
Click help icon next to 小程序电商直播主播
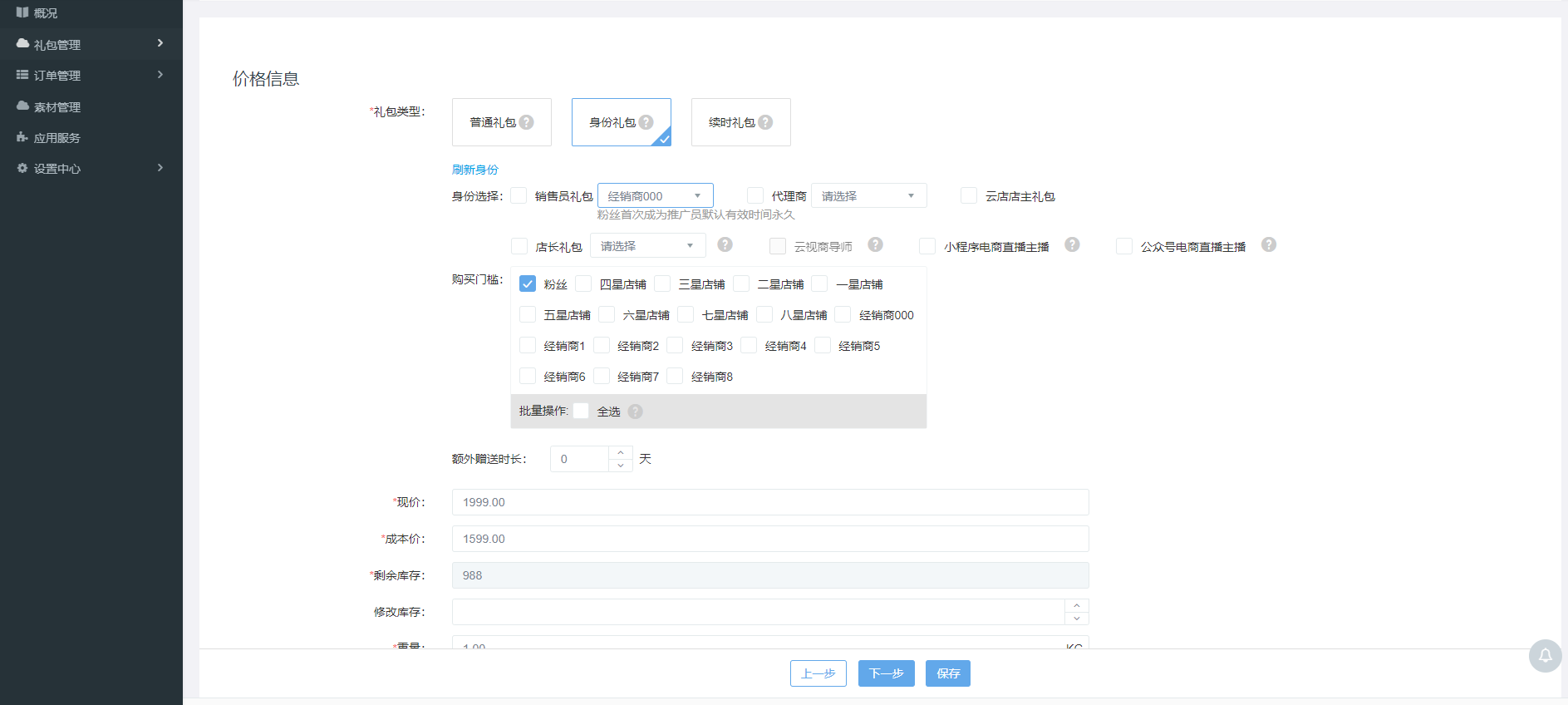[1072, 244]
